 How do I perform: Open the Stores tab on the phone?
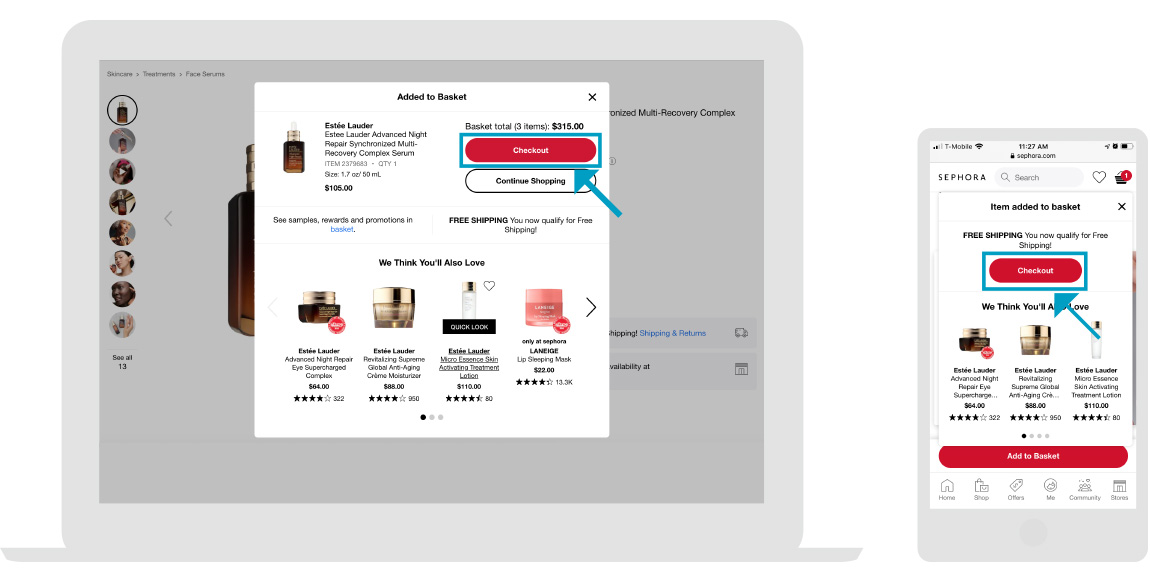[x=1119, y=489]
